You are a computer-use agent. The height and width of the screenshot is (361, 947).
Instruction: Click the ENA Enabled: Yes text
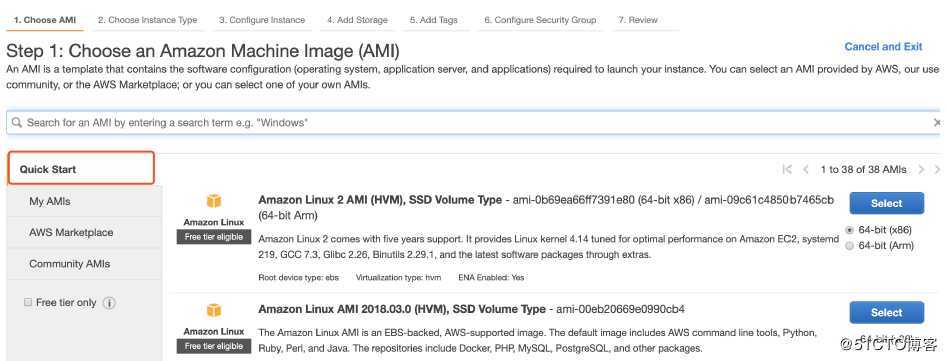point(491,278)
